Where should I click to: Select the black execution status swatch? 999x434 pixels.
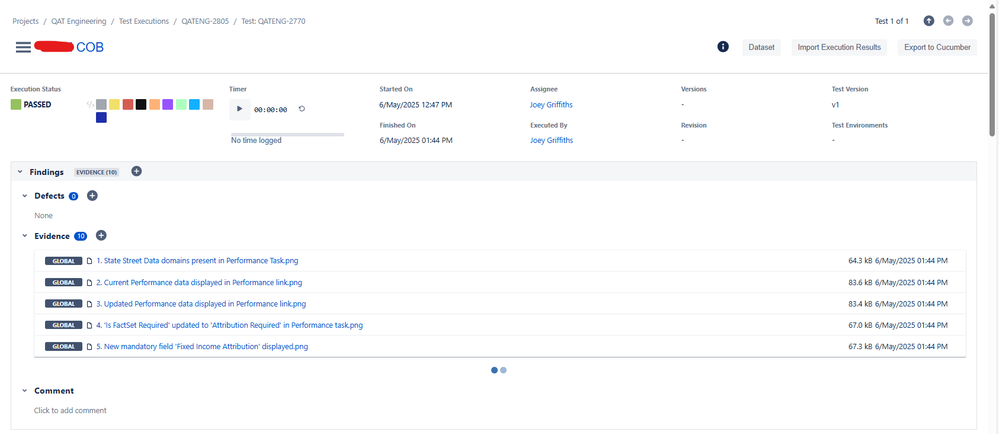(141, 105)
